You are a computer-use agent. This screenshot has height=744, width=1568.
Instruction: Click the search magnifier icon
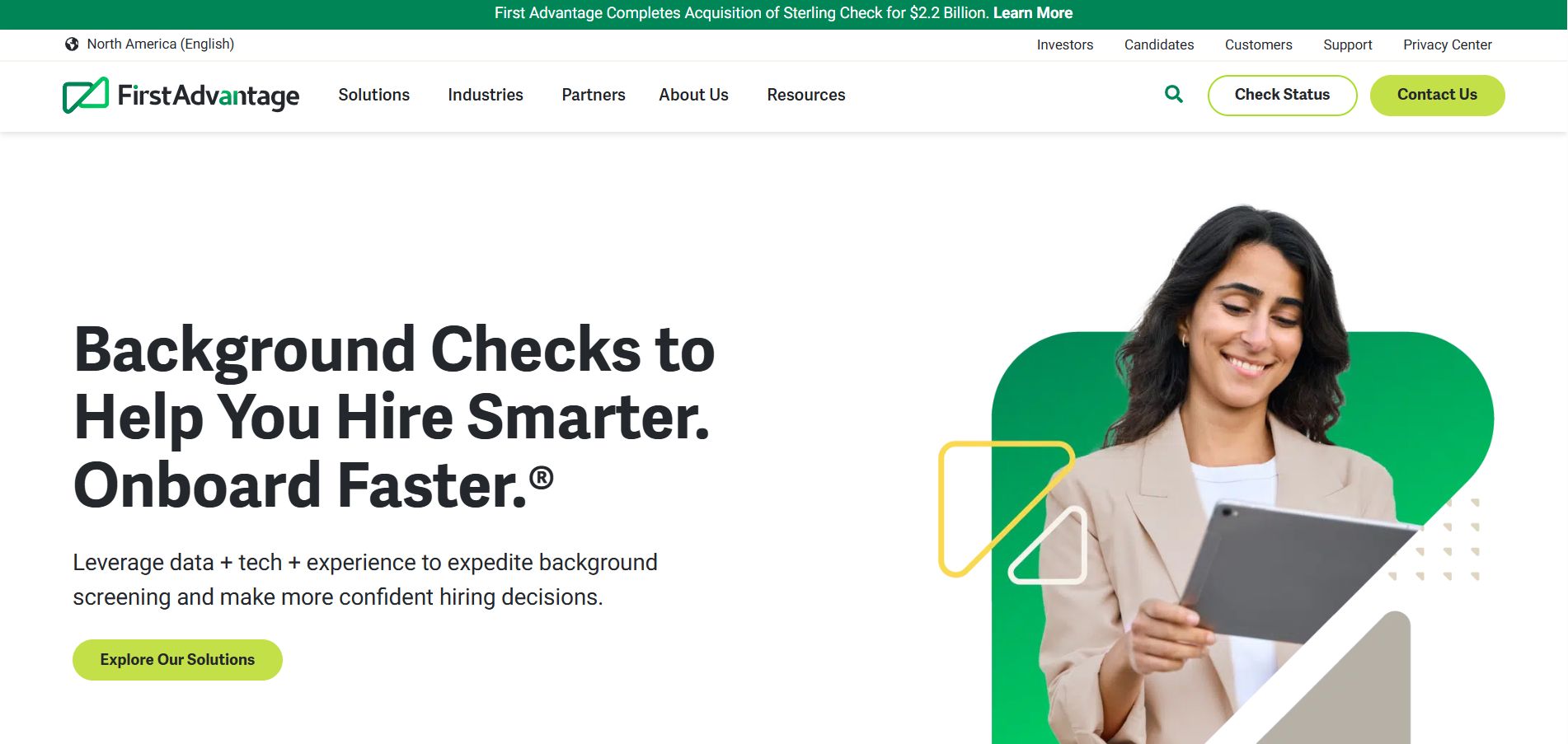(x=1174, y=95)
